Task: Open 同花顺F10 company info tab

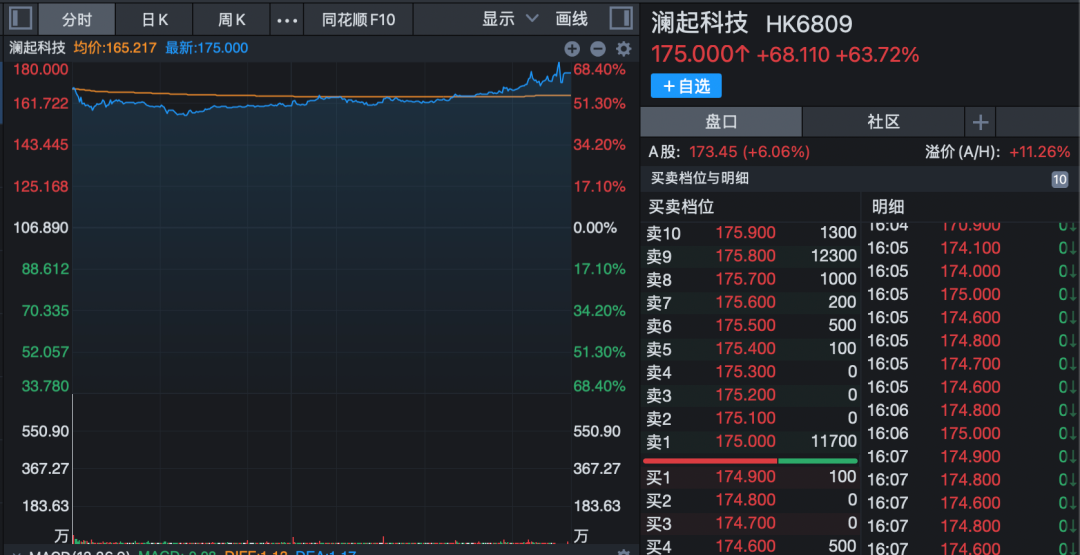Action: [358, 19]
